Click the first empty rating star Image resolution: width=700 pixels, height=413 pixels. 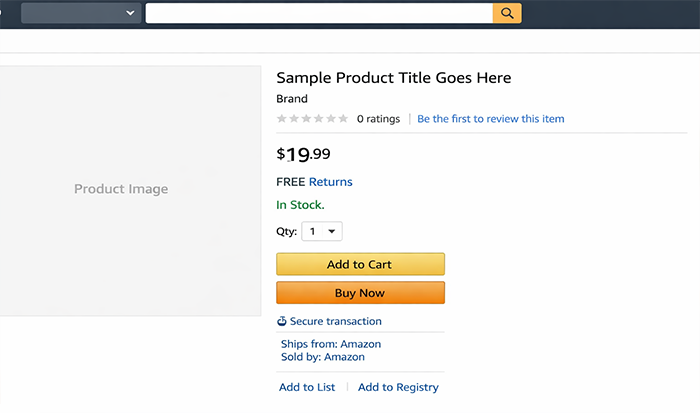click(282, 119)
